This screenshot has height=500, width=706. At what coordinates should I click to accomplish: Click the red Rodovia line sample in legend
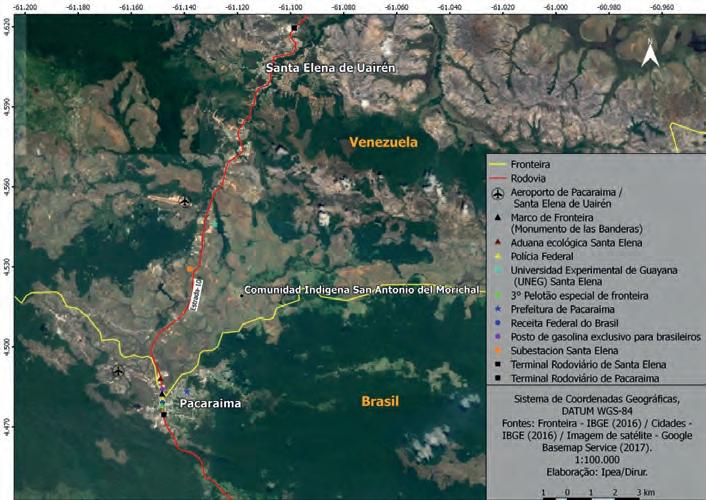pyautogui.click(x=497, y=178)
